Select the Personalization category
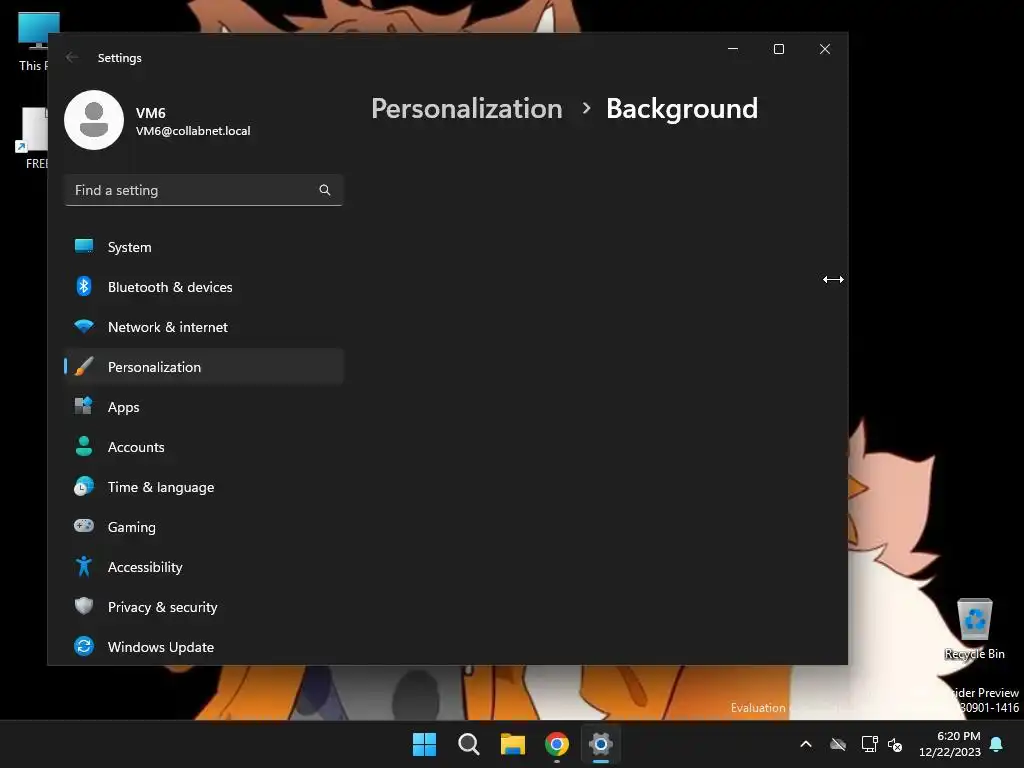 204,367
